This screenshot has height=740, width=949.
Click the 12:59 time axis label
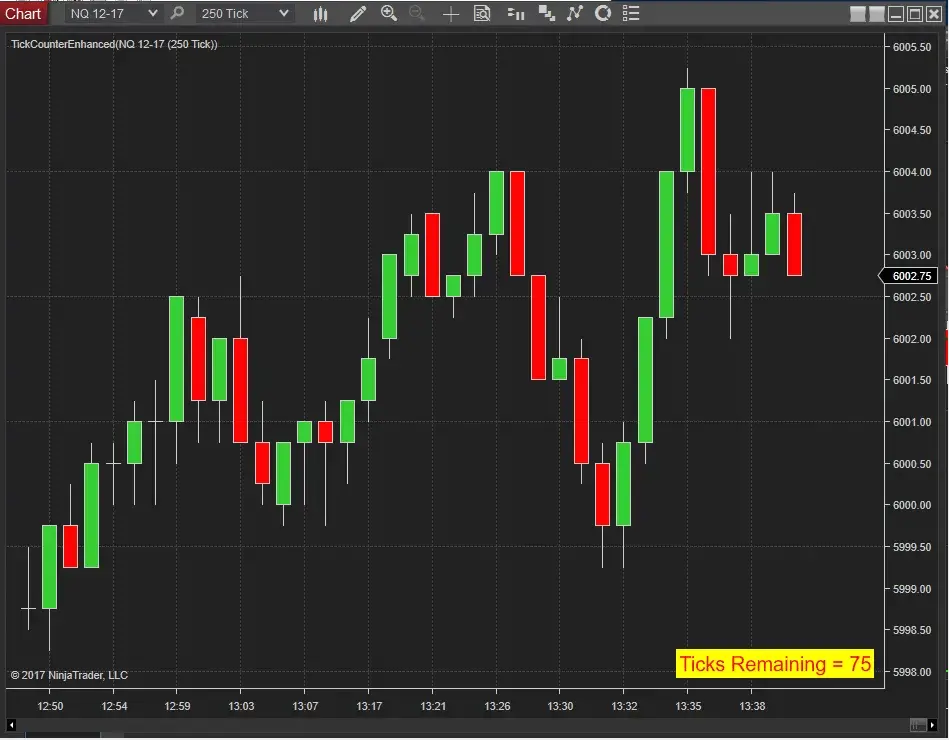click(177, 706)
